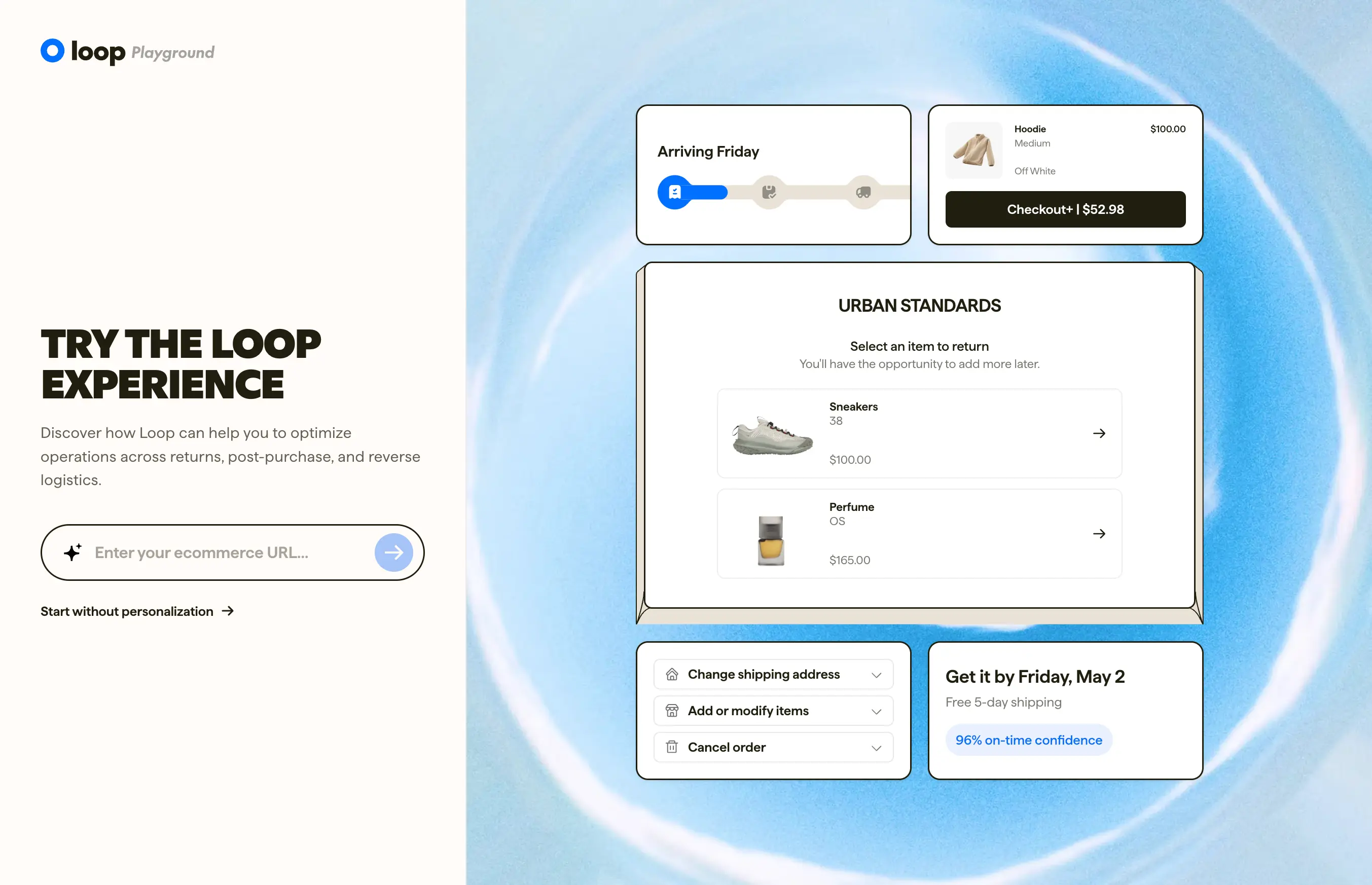Image resolution: width=1372 pixels, height=885 pixels.
Task: Click the sparkle icon in URL field
Action: 73,552
